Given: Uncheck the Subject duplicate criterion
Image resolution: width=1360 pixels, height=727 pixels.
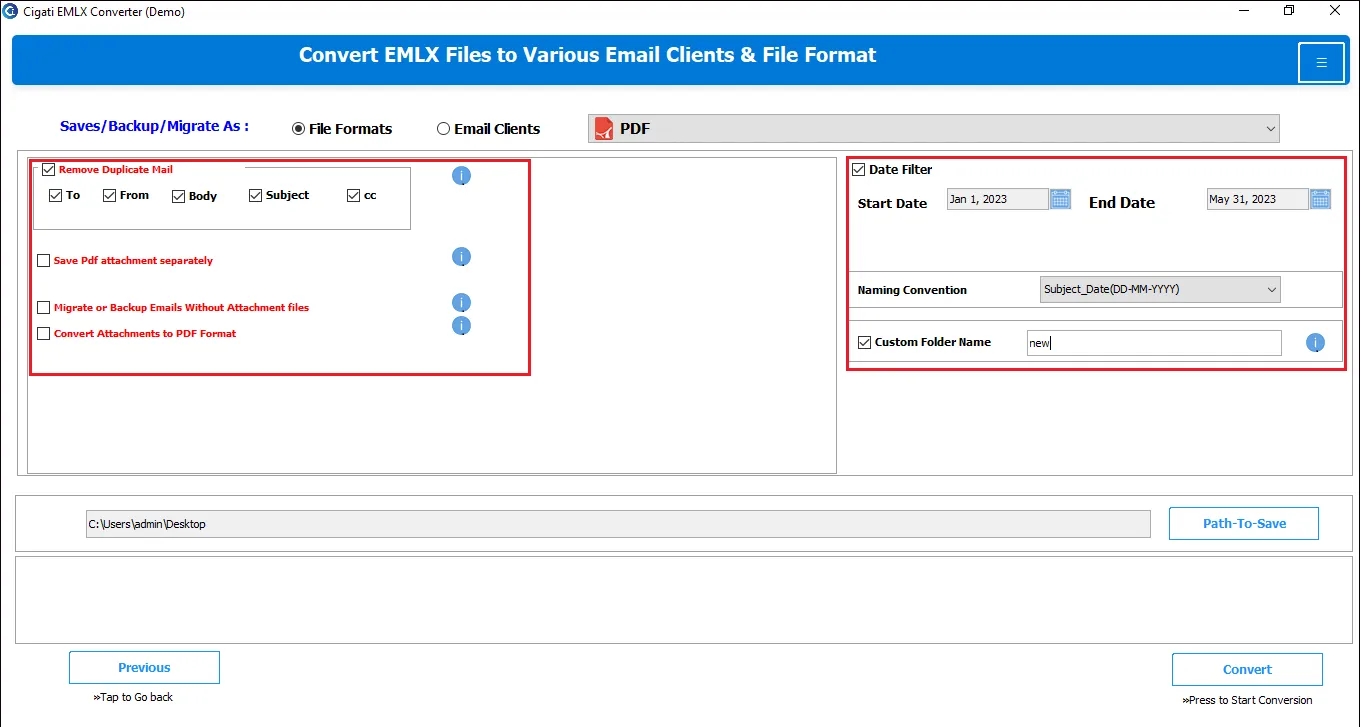Looking at the screenshot, I should (x=255, y=196).
